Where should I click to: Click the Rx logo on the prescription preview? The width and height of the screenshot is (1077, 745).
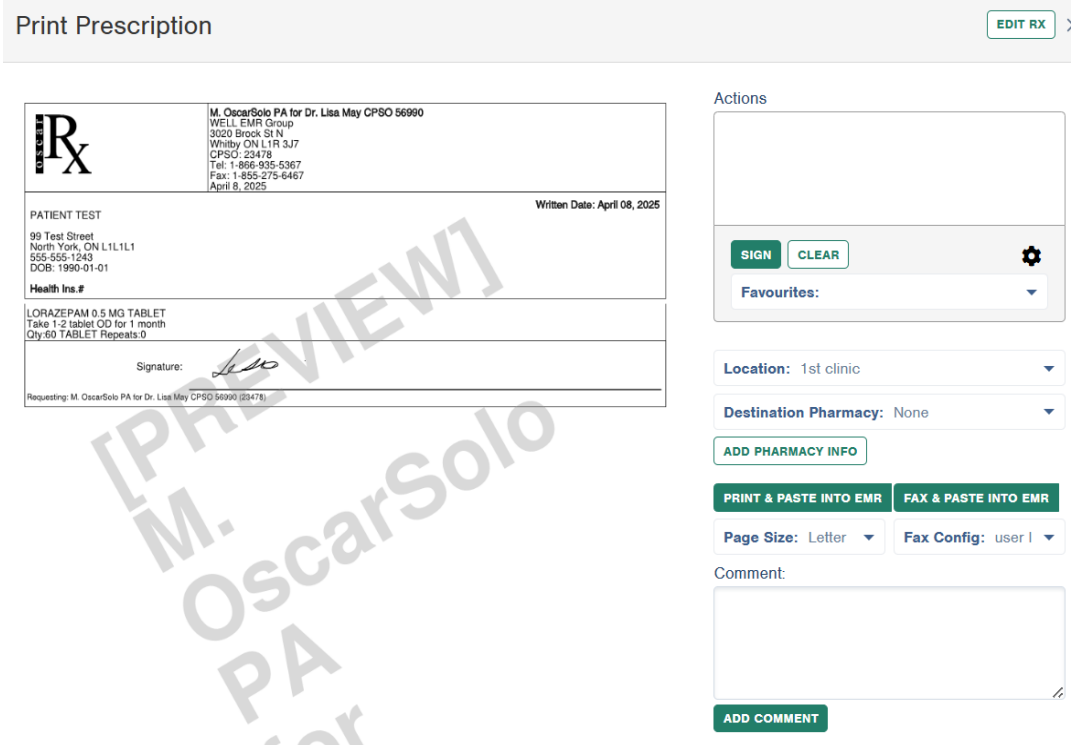[x=62, y=146]
